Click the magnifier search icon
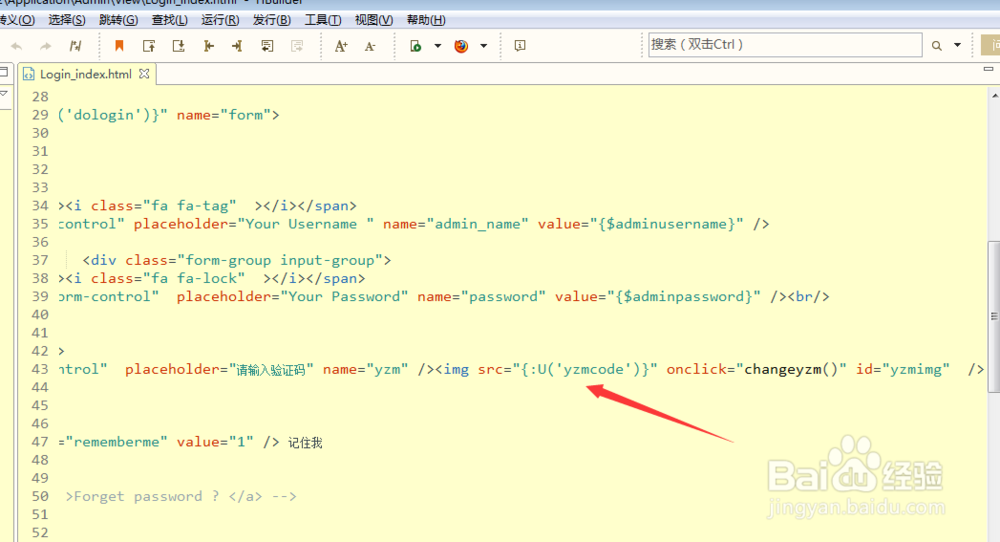Image resolution: width=1000 pixels, height=542 pixels. click(x=936, y=45)
